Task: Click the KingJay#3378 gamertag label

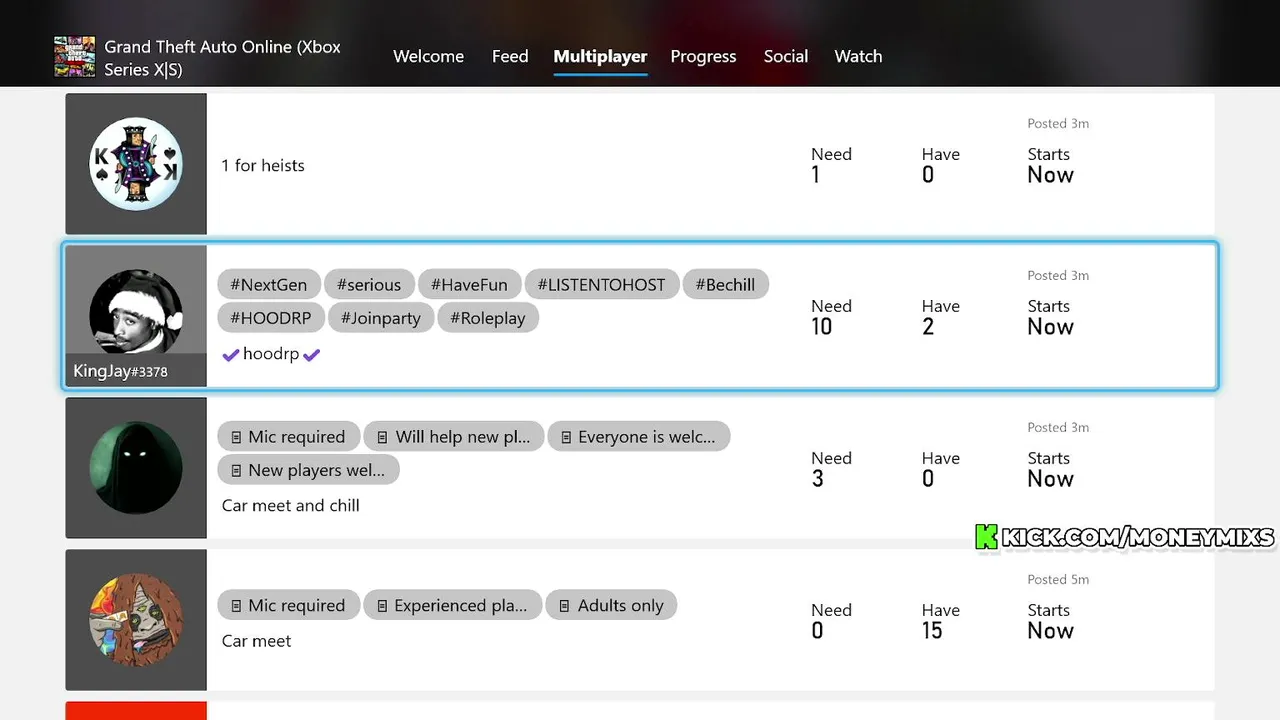Action: 120,371
